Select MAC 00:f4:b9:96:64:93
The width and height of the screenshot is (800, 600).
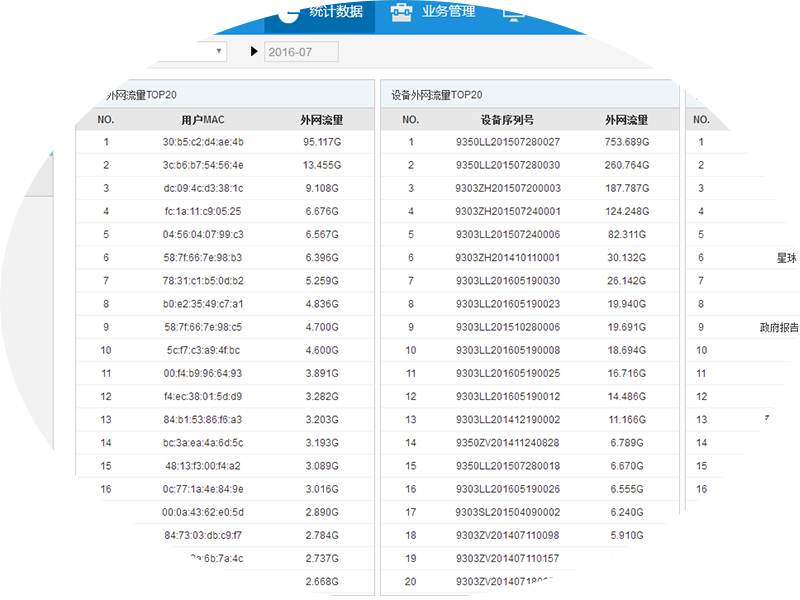[203, 373]
